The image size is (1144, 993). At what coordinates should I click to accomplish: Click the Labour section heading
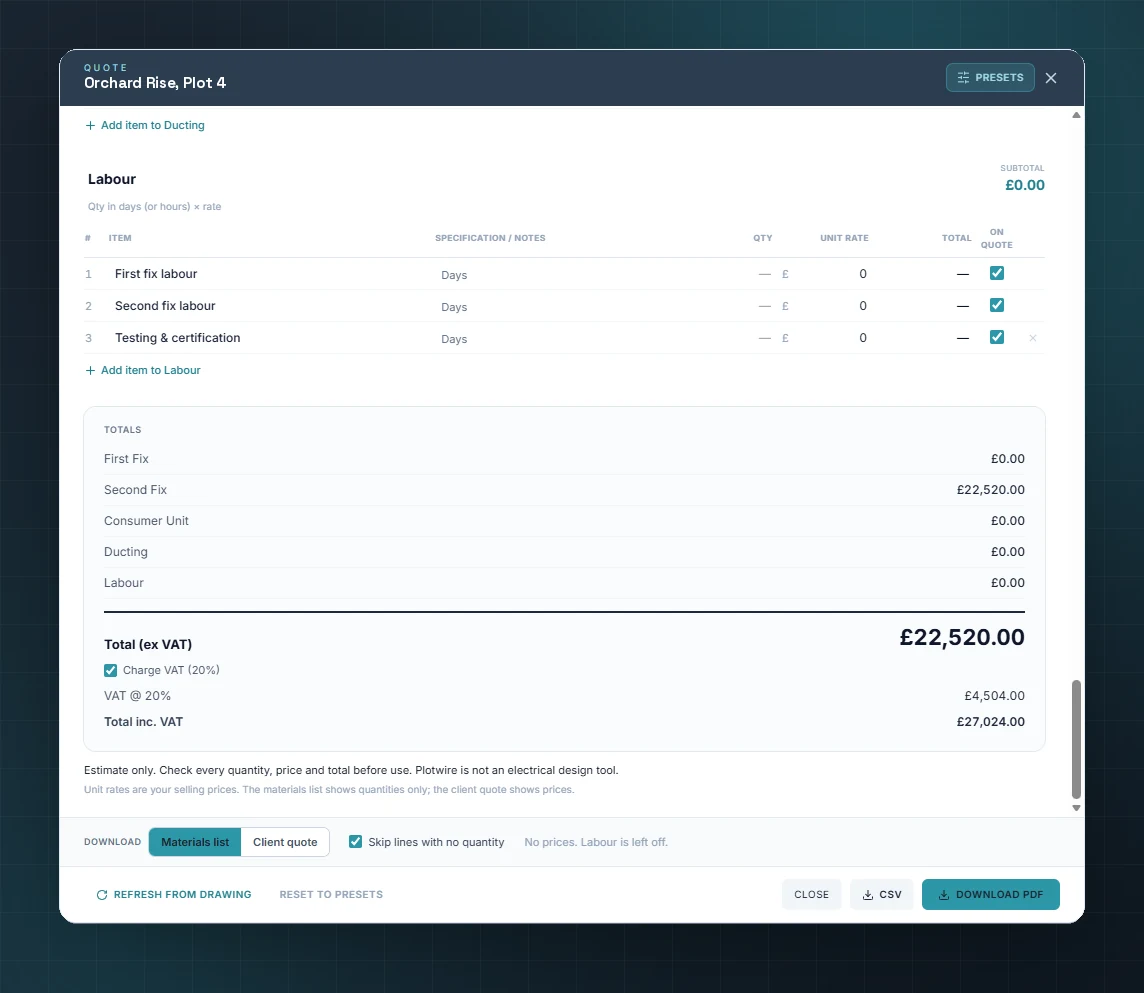[112, 179]
